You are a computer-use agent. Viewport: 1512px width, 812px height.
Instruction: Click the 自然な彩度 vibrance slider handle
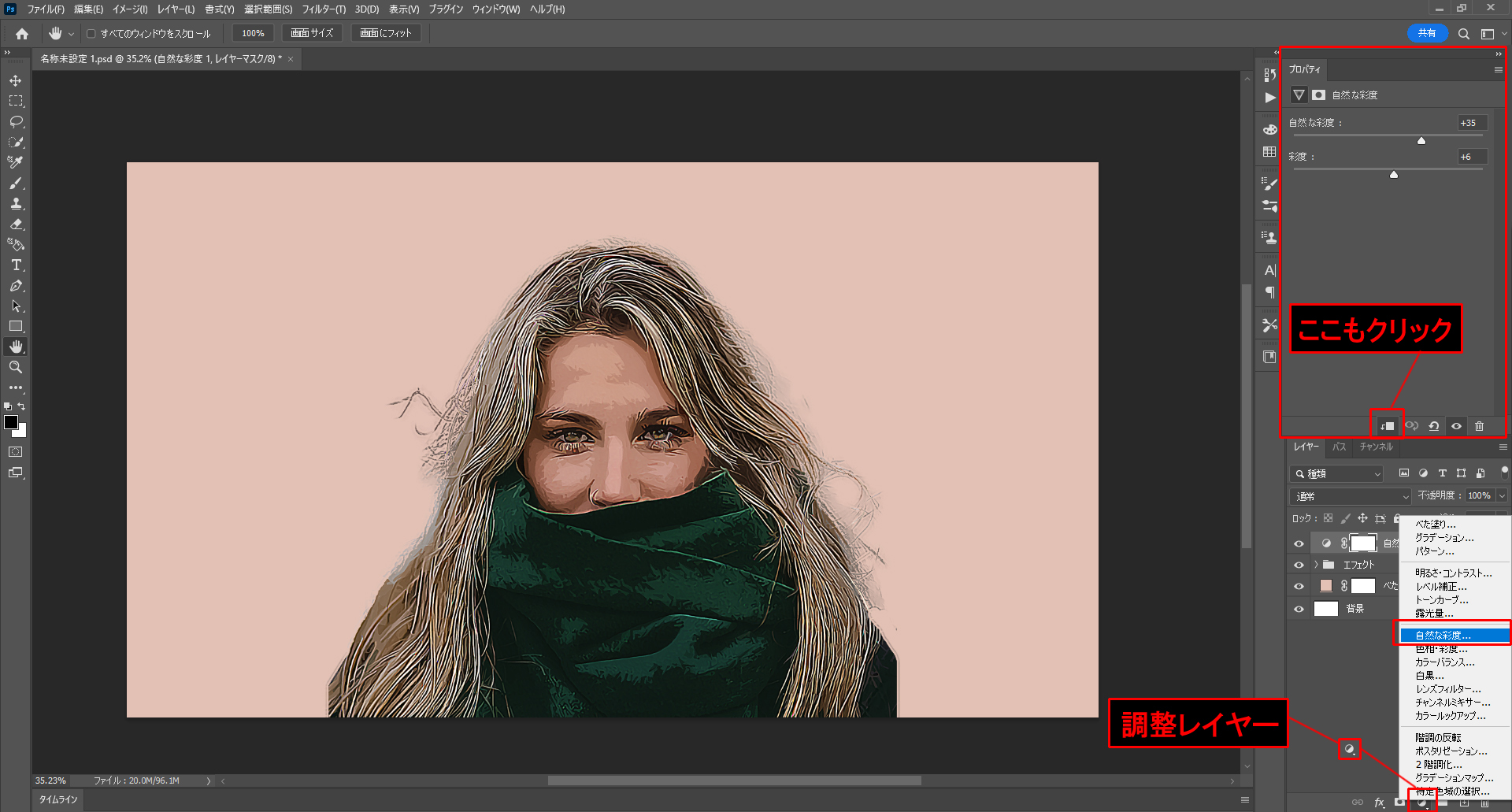(x=1421, y=141)
